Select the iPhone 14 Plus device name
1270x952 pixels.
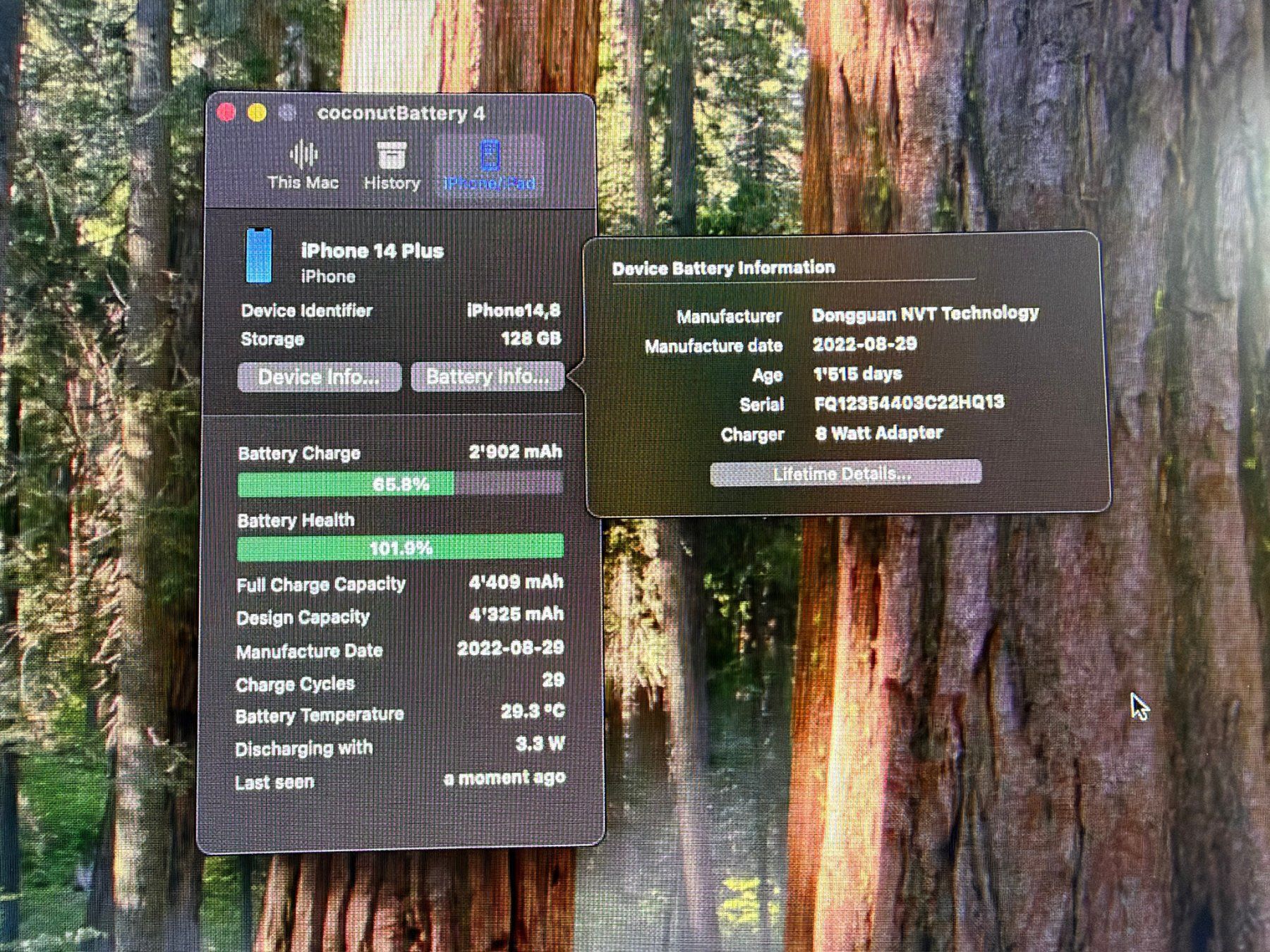pos(372,250)
